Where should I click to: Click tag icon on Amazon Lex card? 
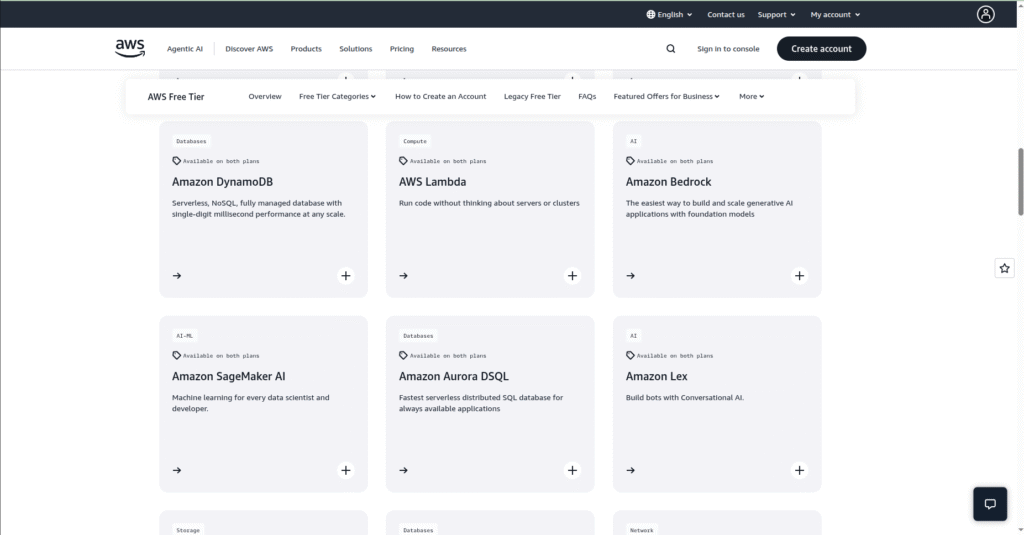[630, 355]
